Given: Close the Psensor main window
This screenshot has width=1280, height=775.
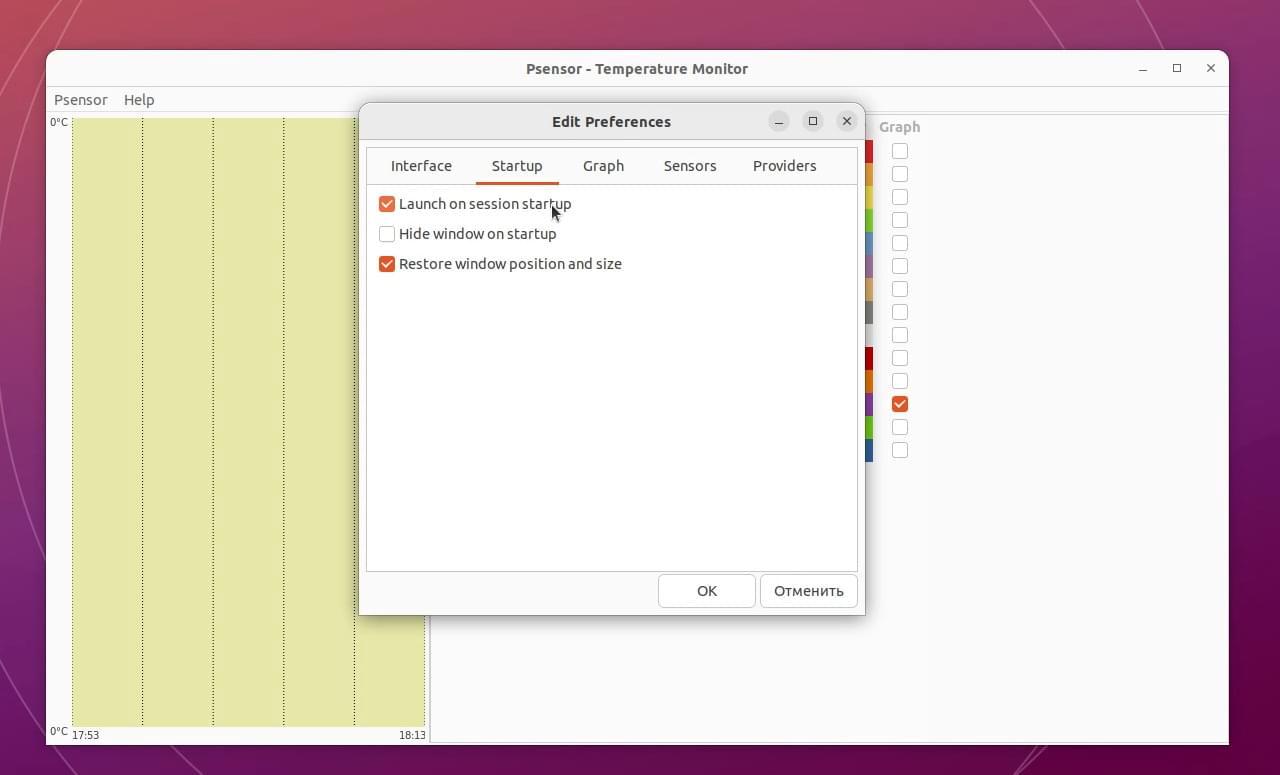Looking at the screenshot, I should pyautogui.click(x=1211, y=69).
